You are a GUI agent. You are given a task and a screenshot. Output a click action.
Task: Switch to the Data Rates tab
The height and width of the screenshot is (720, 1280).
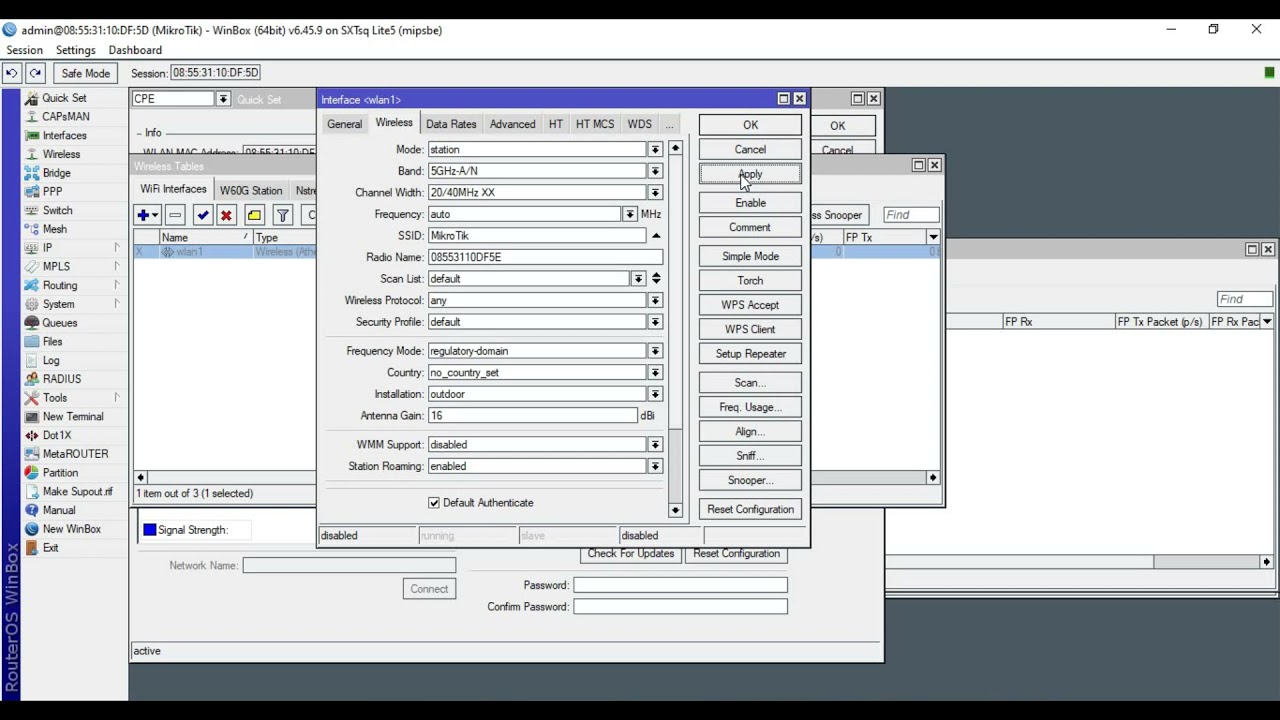pyautogui.click(x=451, y=124)
